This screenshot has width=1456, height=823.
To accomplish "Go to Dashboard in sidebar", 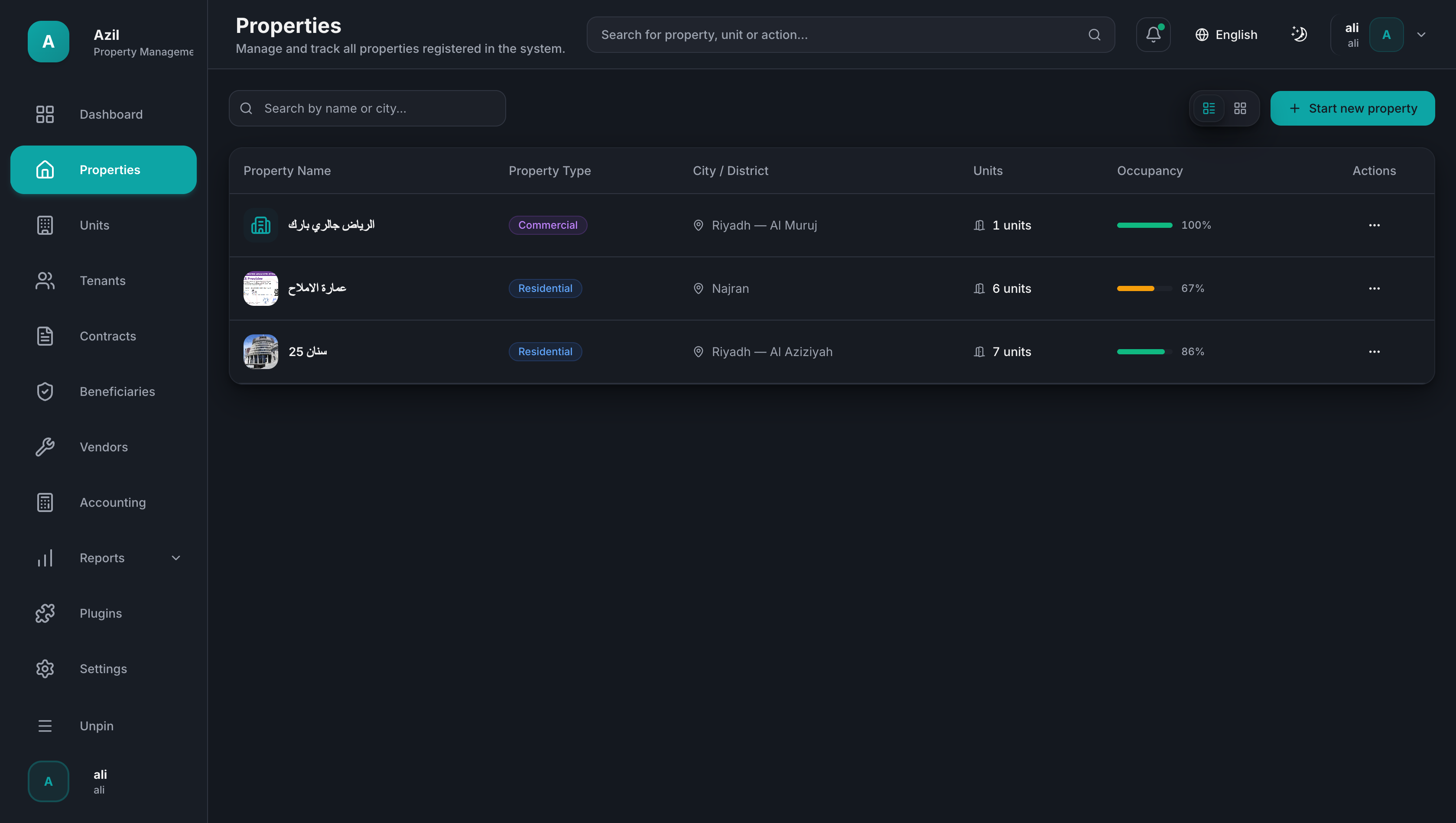I will point(104,114).
